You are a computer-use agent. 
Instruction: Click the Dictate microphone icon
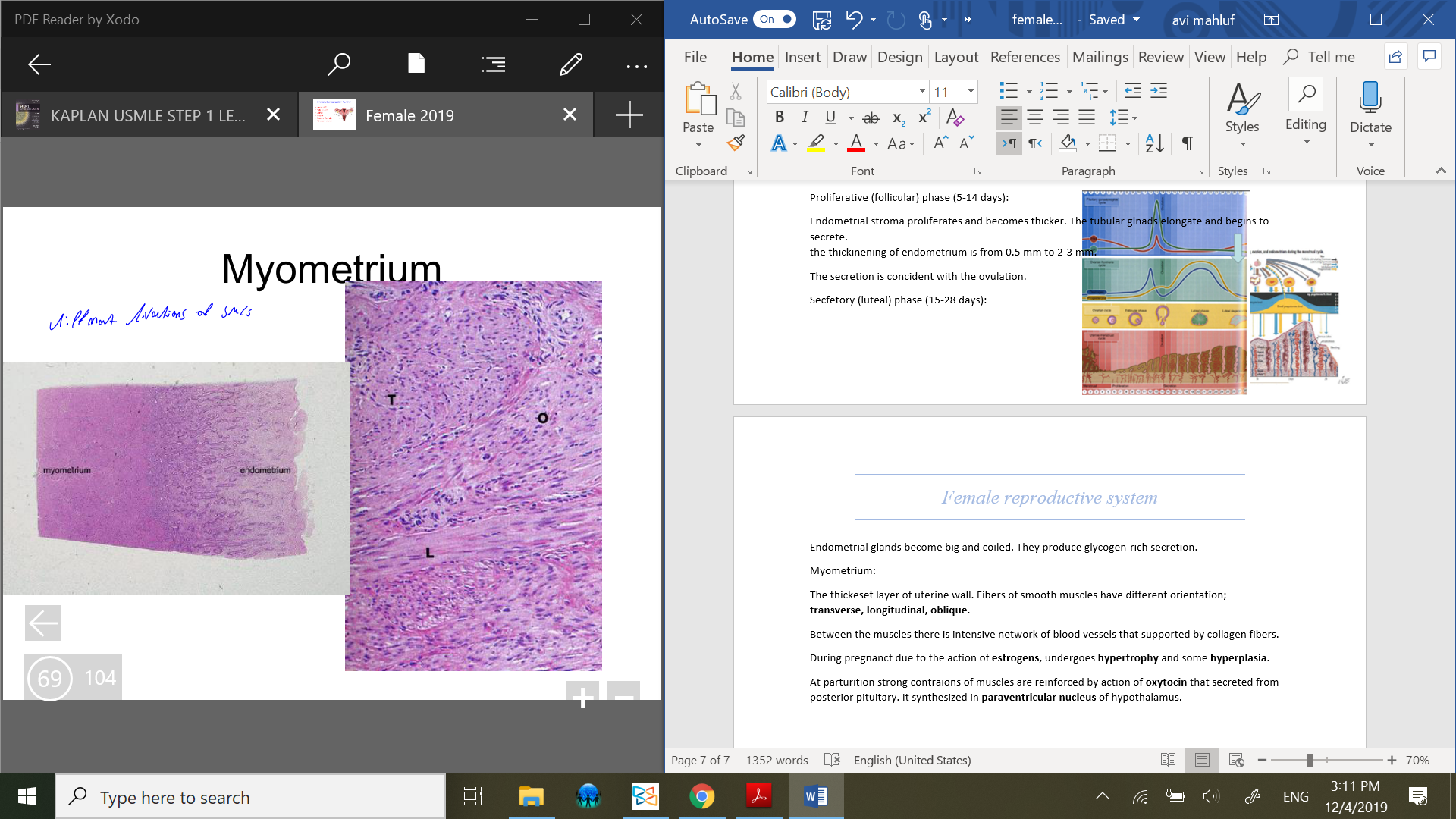[1370, 97]
